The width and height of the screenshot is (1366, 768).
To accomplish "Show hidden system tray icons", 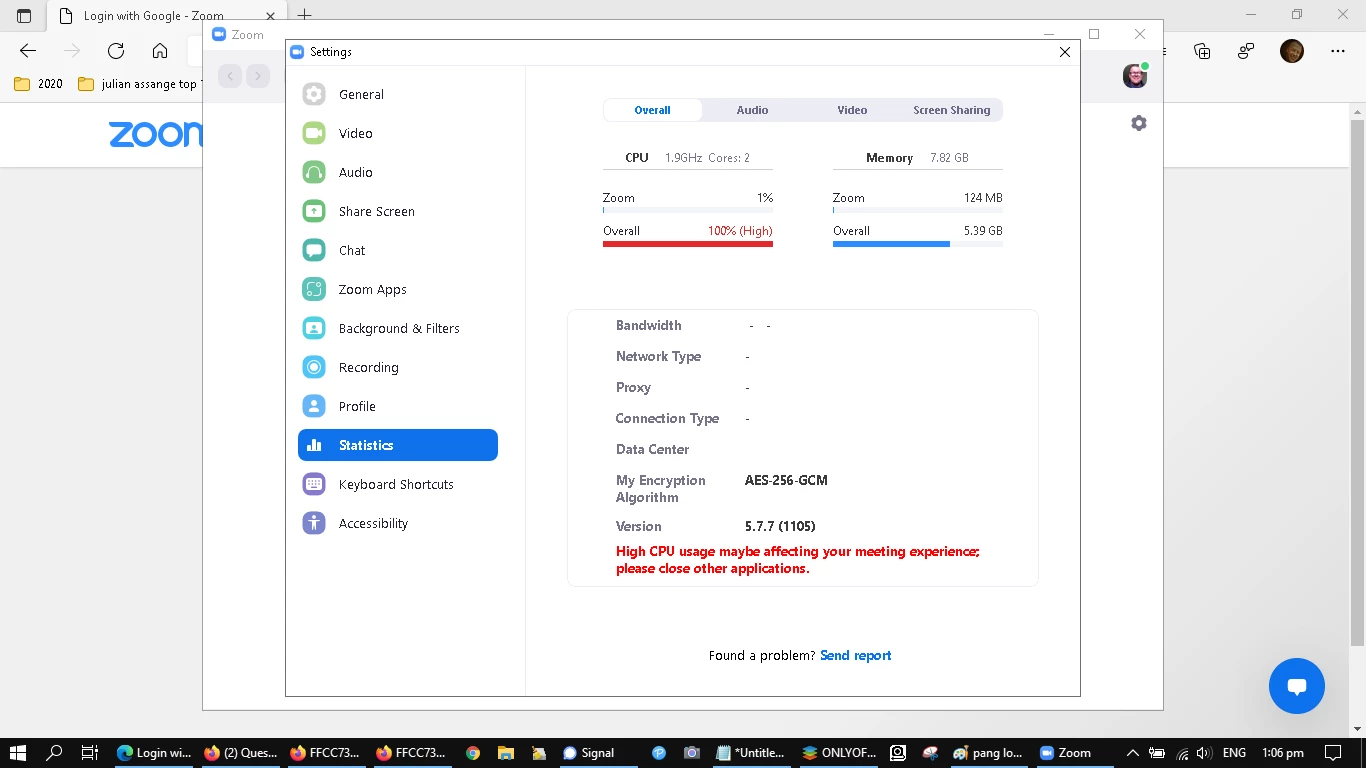I will [x=1132, y=753].
